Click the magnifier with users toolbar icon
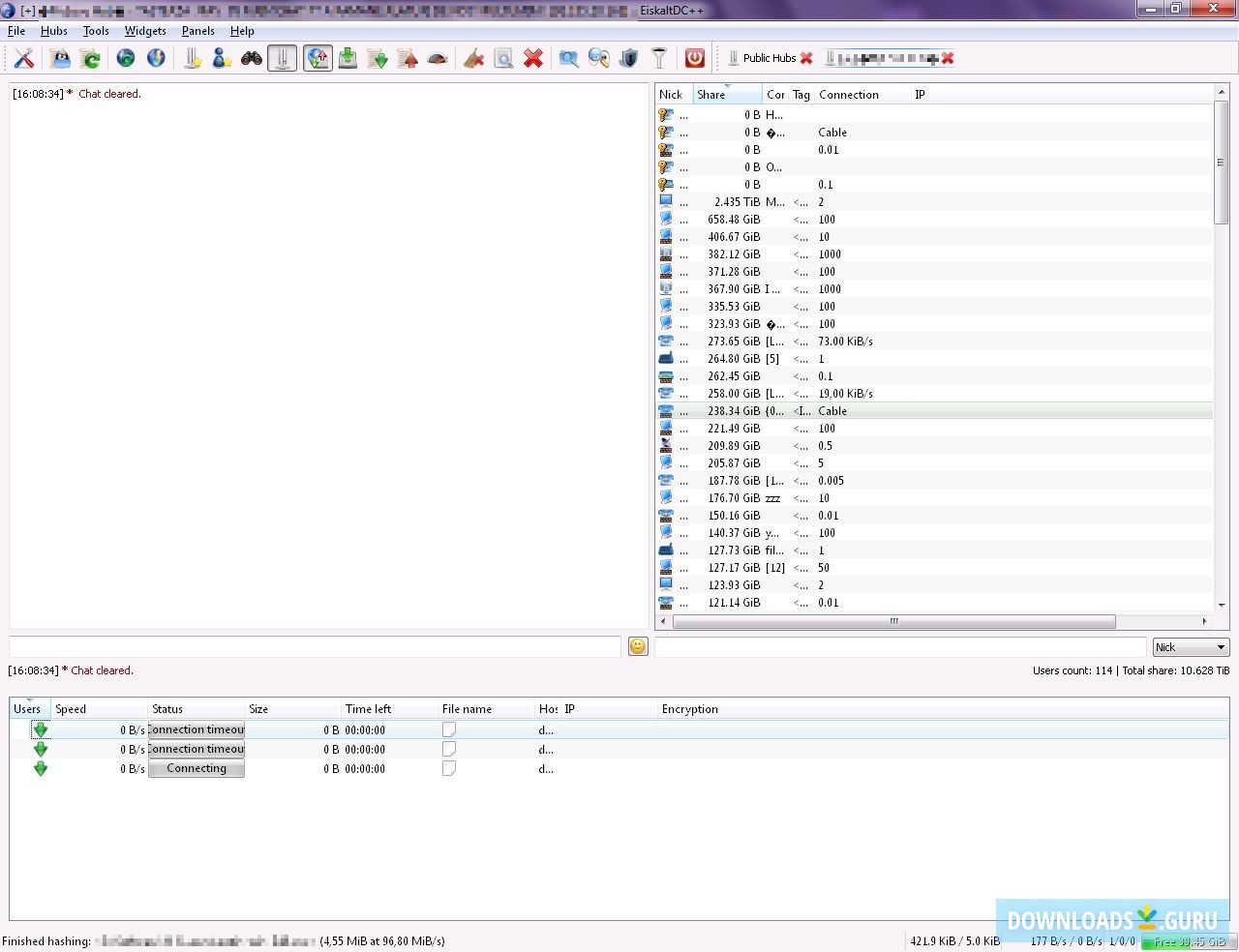This screenshot has height=952, width=1239. pos(599,58)
